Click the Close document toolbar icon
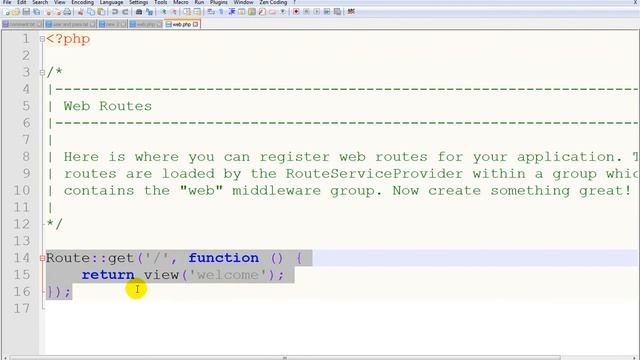Image resolution: width=640 pixels, height=360 pixels. coord(48,12)
